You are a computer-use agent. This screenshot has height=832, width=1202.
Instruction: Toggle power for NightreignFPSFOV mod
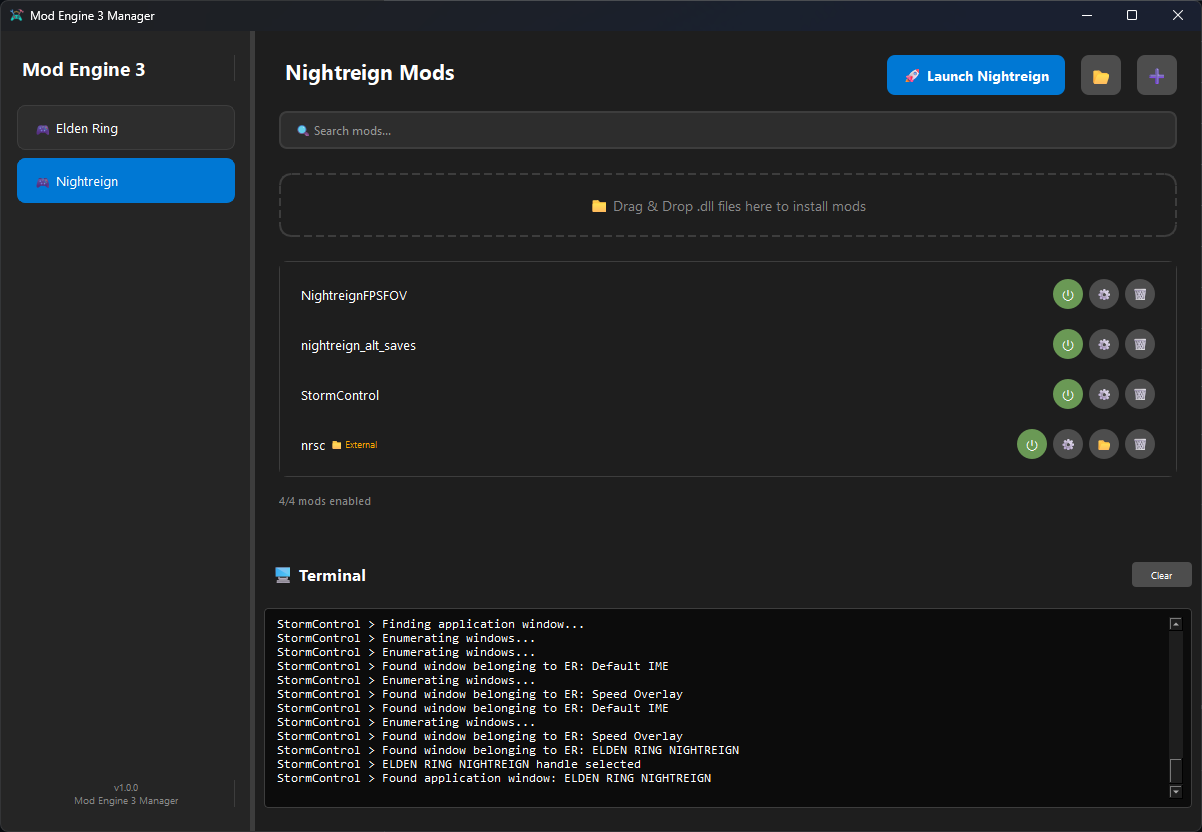click(x=1068, y=295)
